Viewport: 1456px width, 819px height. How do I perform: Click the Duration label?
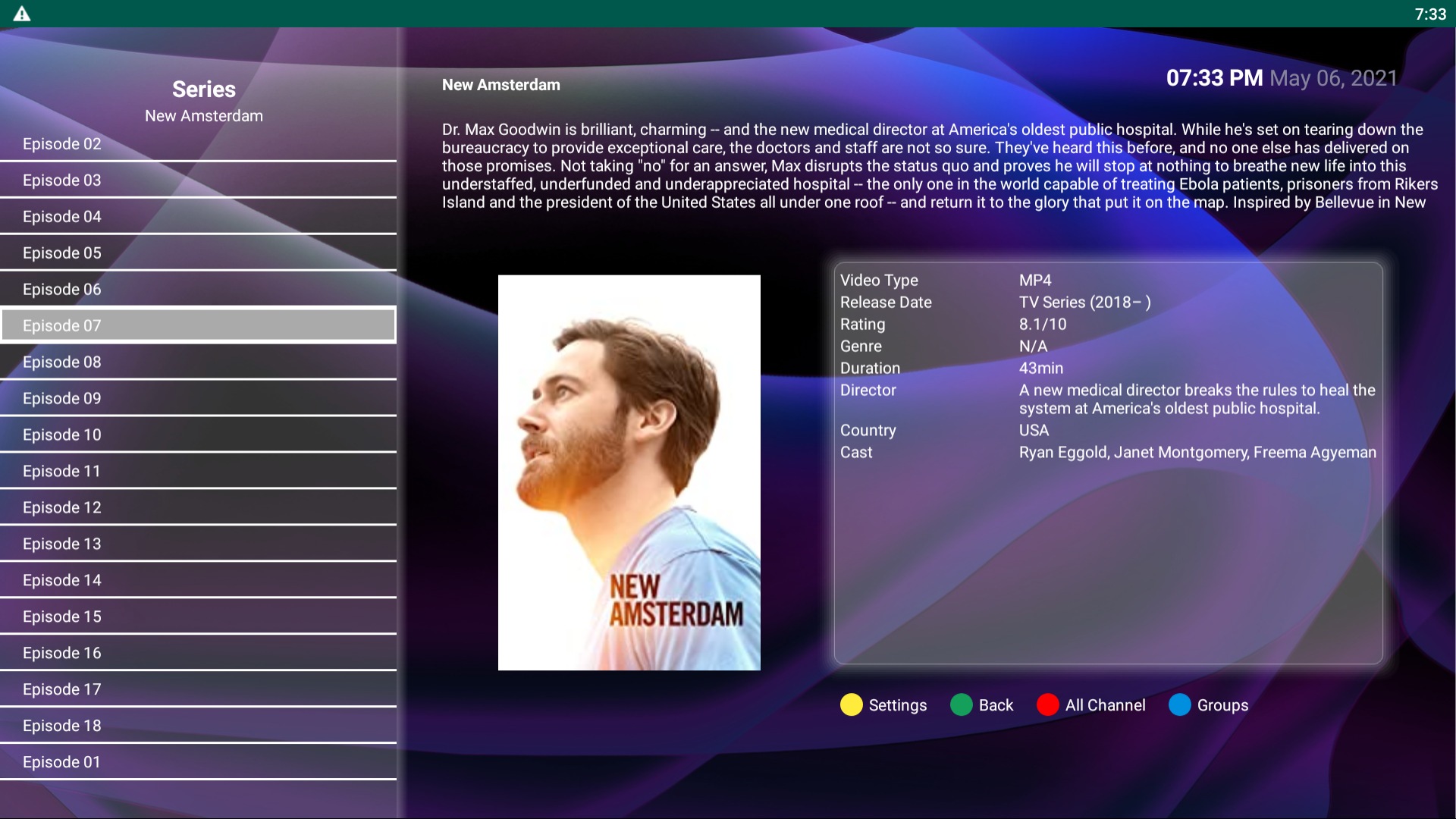click(870, 369)
